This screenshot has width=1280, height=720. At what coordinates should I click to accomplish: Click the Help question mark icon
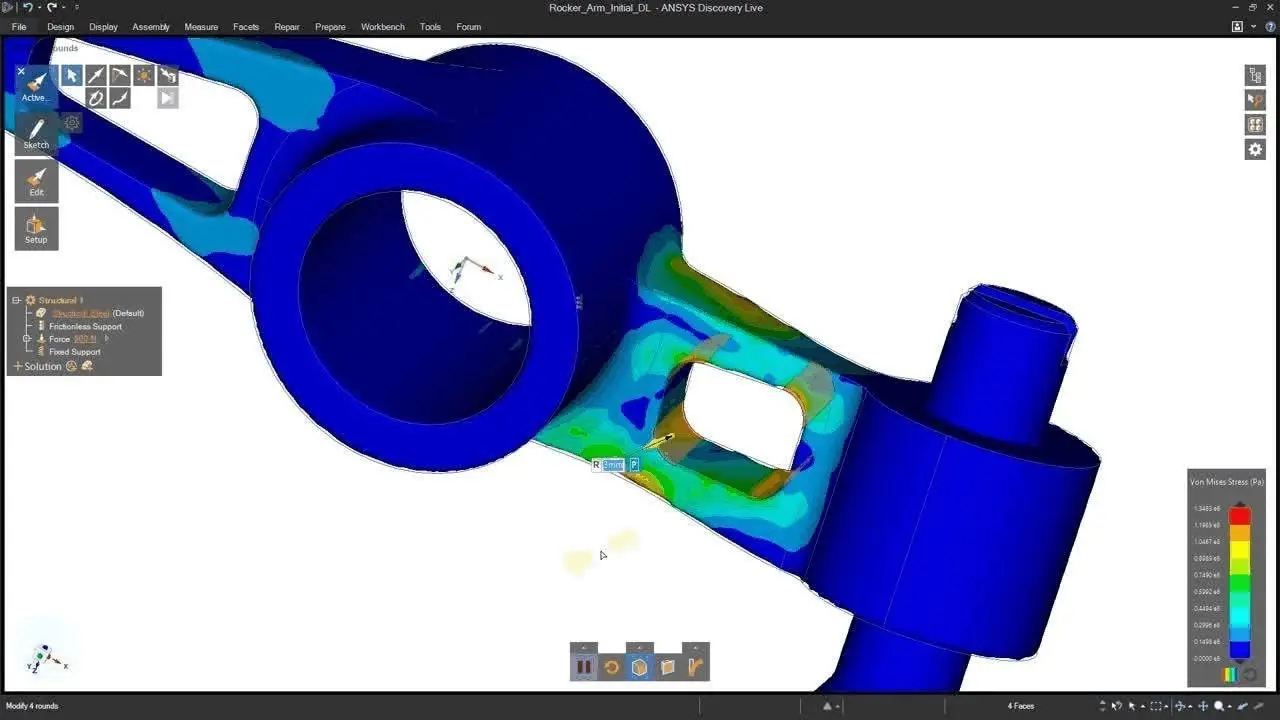point(1270,27)
